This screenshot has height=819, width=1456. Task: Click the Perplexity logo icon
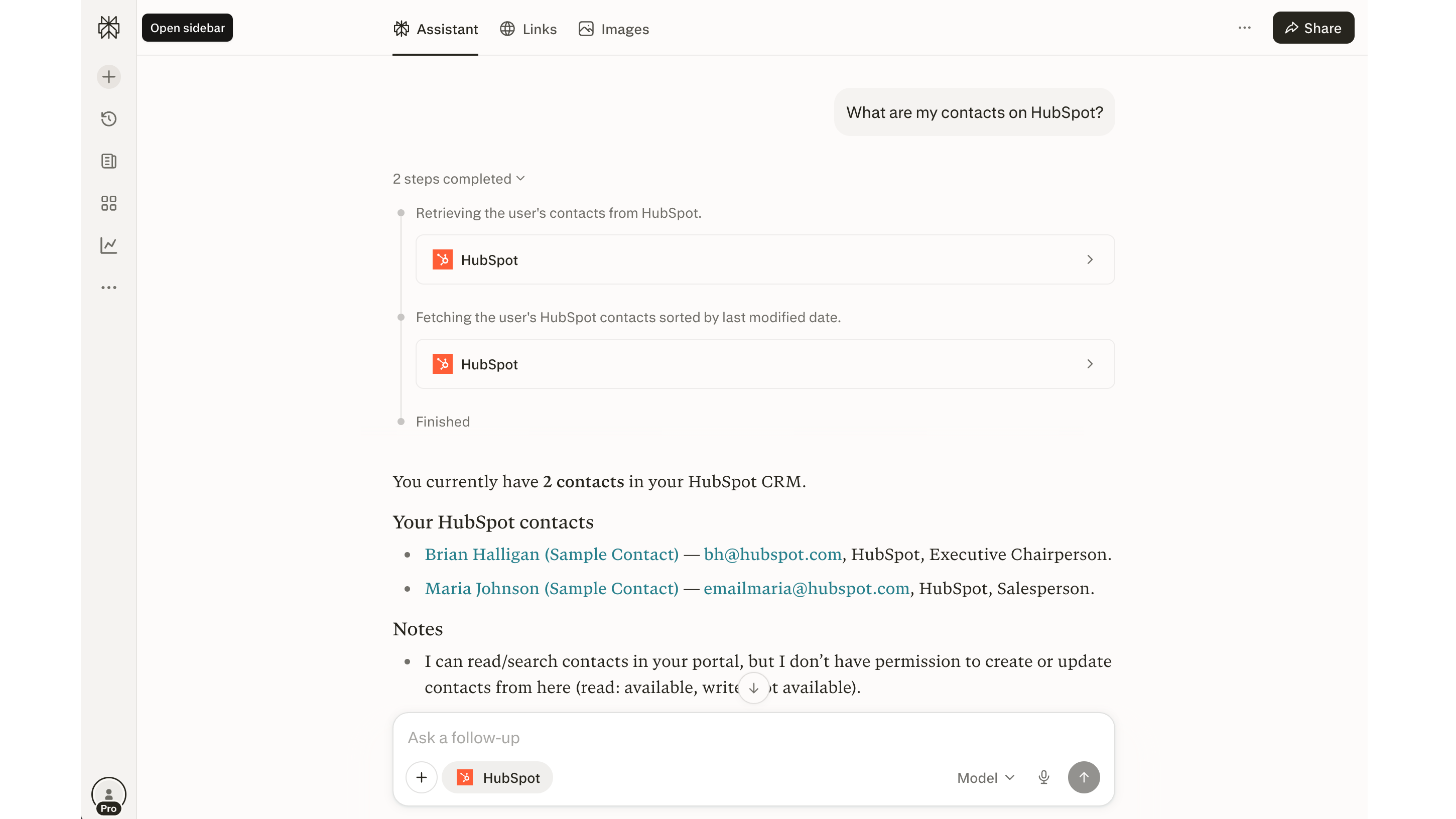tap(108, 27)
